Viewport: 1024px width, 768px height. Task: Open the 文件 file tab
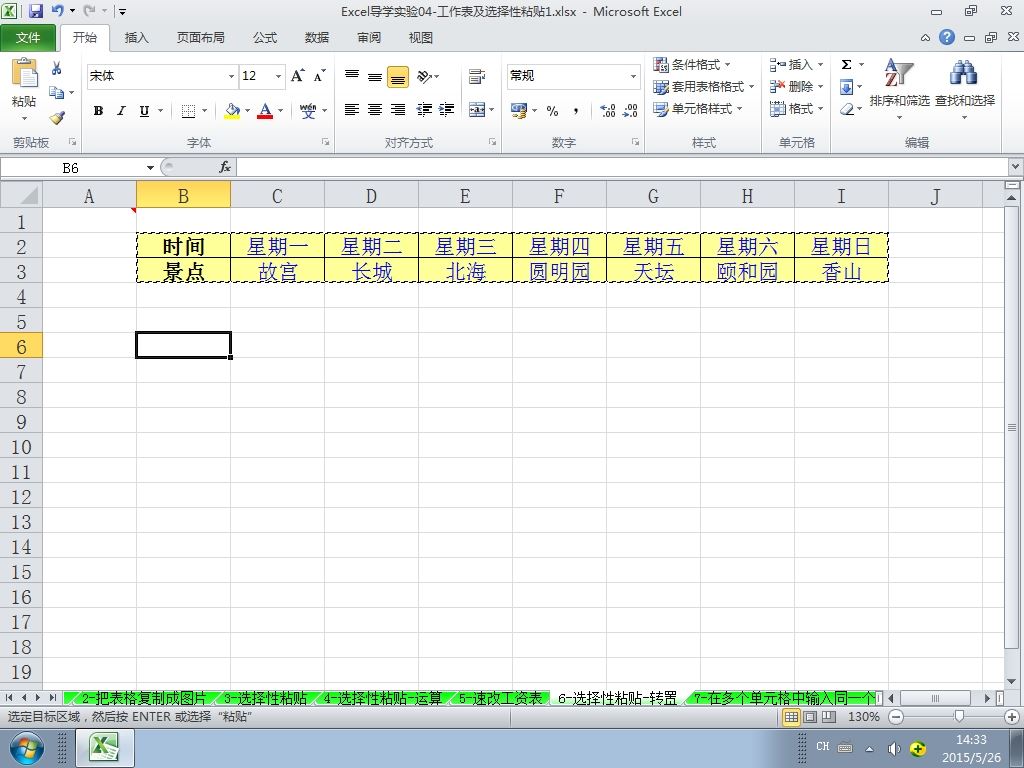tap(28, 38)
